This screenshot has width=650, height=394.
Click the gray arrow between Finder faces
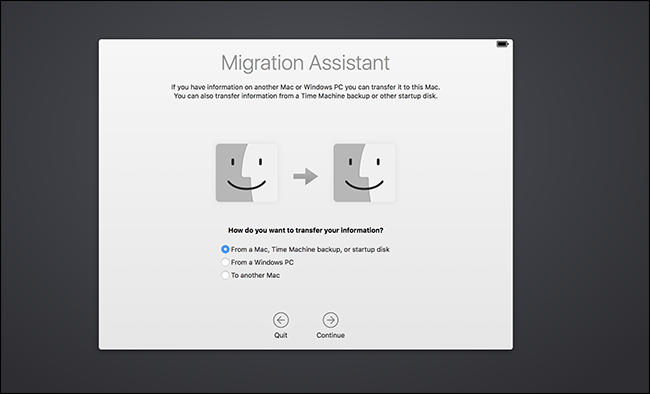point(306,176)
